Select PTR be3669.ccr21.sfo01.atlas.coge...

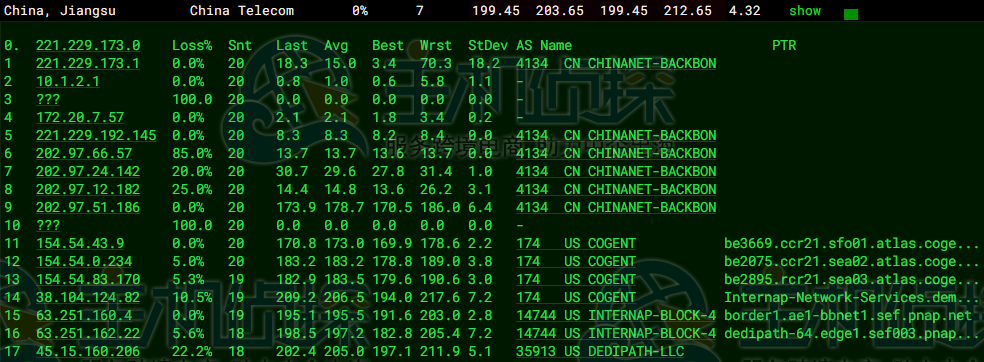click(852, 243)
